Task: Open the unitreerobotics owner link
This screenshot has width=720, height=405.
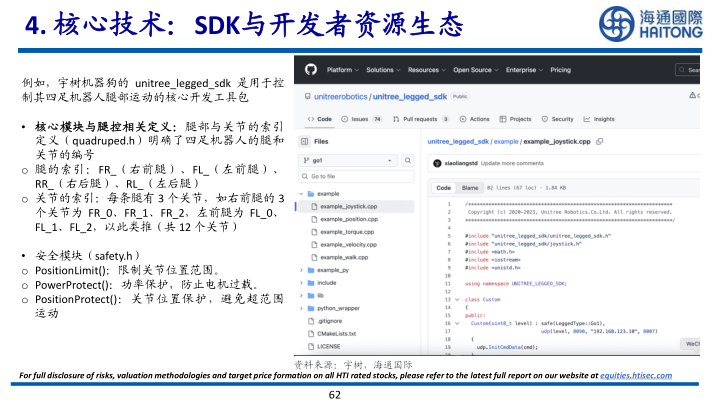Action: (340, 96)
